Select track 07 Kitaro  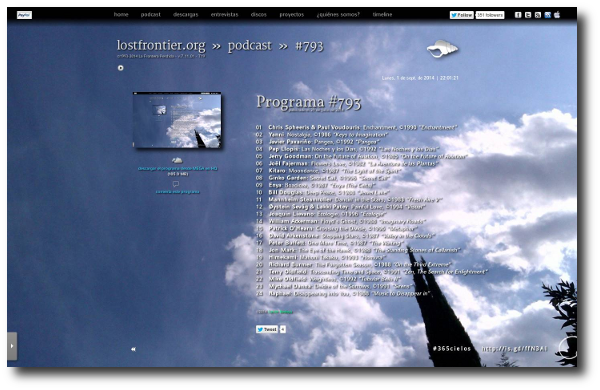coord(328,171)
